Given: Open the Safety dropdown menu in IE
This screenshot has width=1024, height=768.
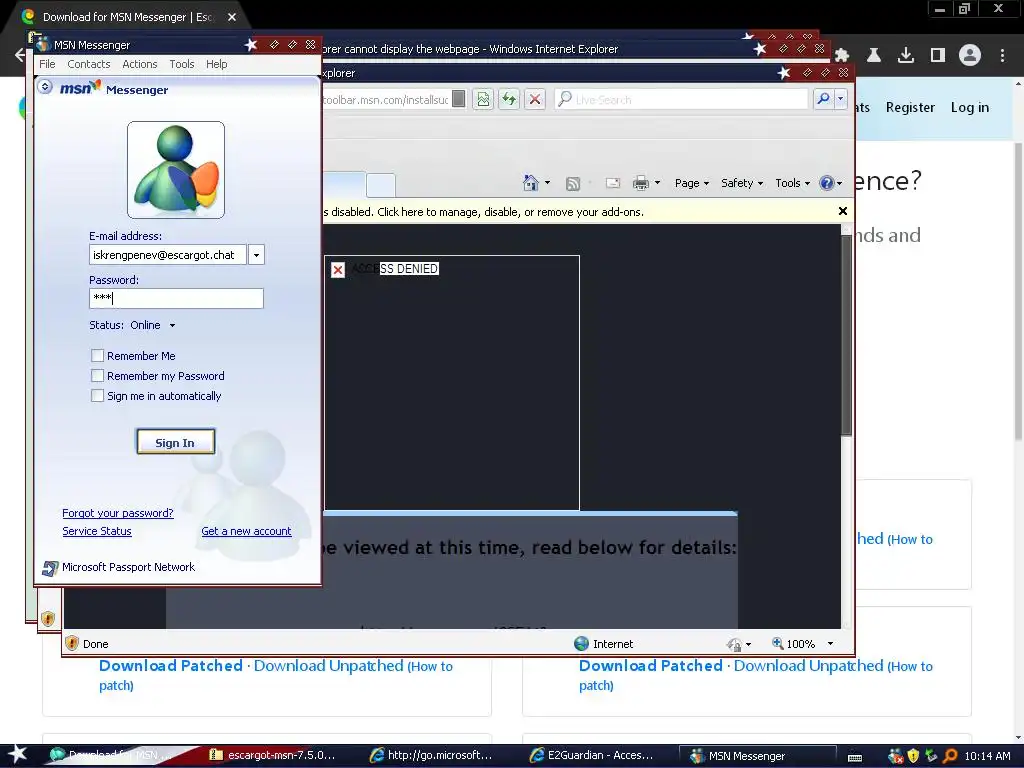Looking at the screenshot, I should click(742, 184).
